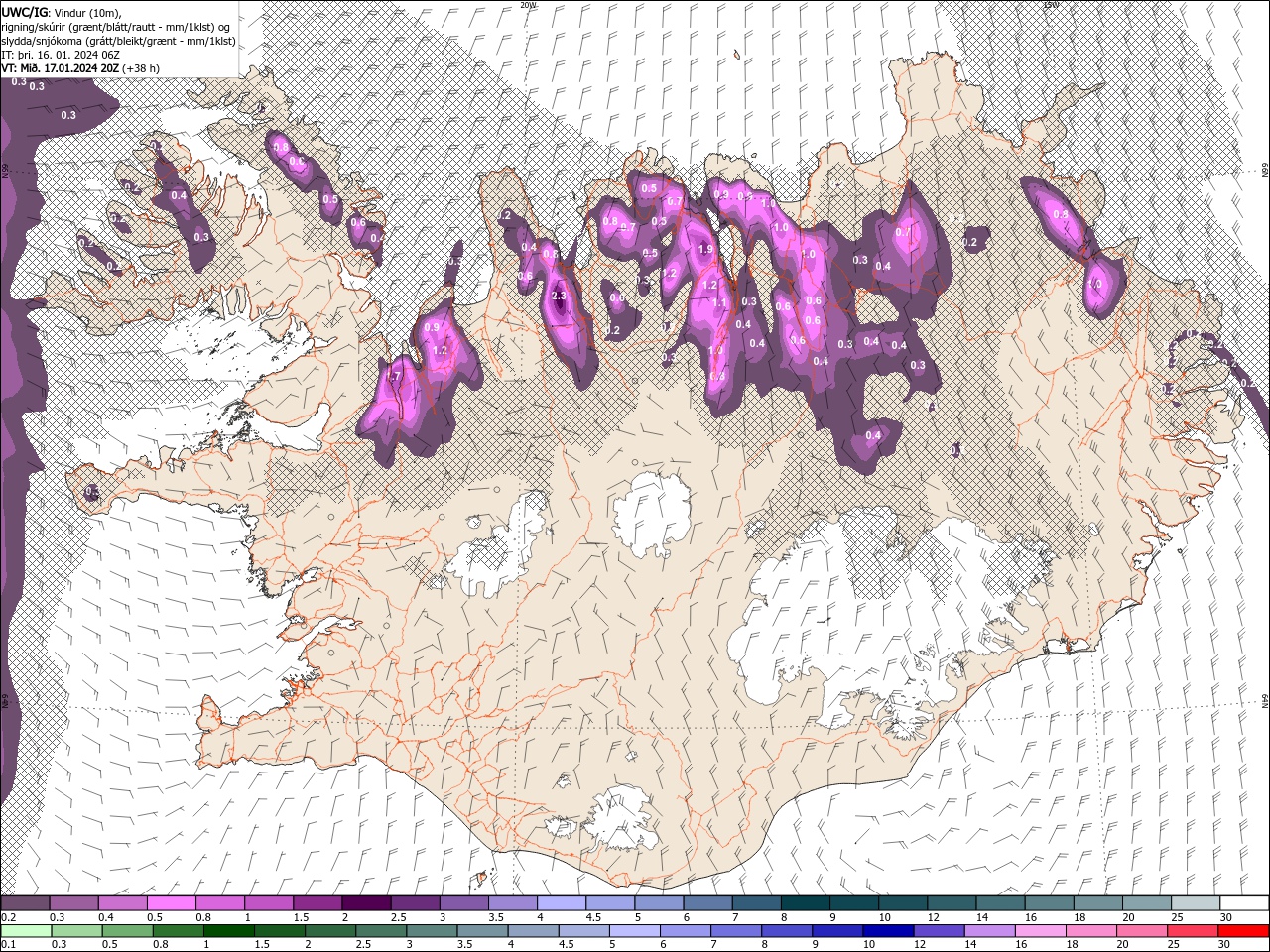Click lower legend swatch between 20 and 25
This screenshot has width=1270, height=952.
[1143, 931]
